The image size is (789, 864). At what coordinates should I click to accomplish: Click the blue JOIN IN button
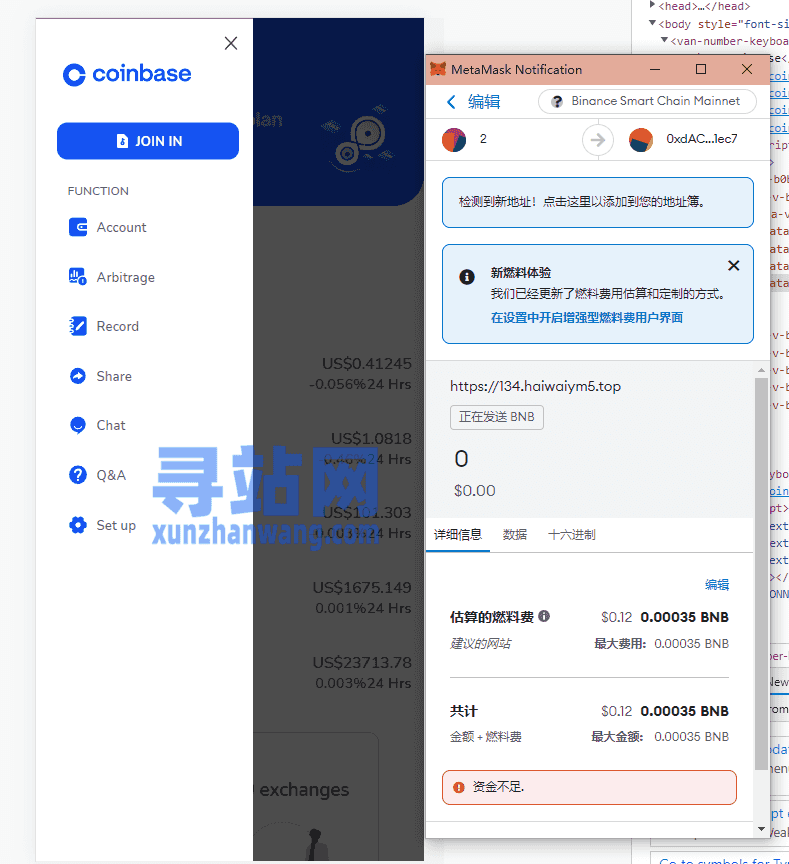tap(148, 141)
